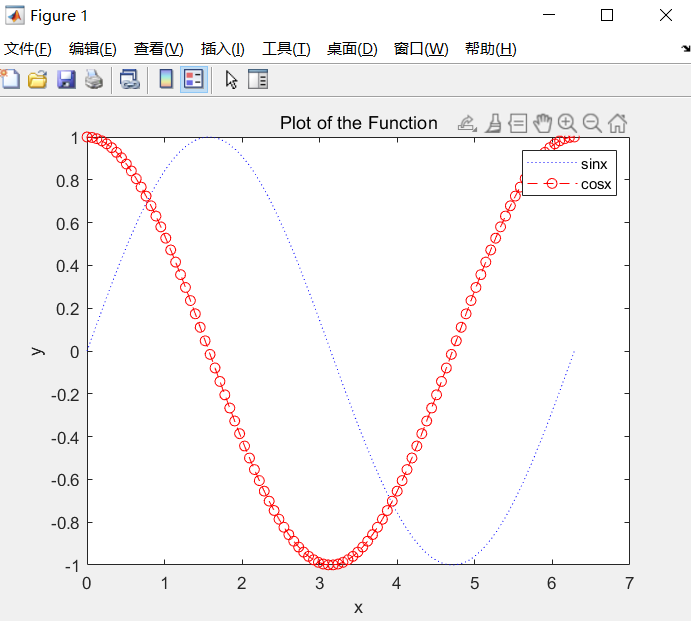Select the pan hand tool

coord(542,123)
